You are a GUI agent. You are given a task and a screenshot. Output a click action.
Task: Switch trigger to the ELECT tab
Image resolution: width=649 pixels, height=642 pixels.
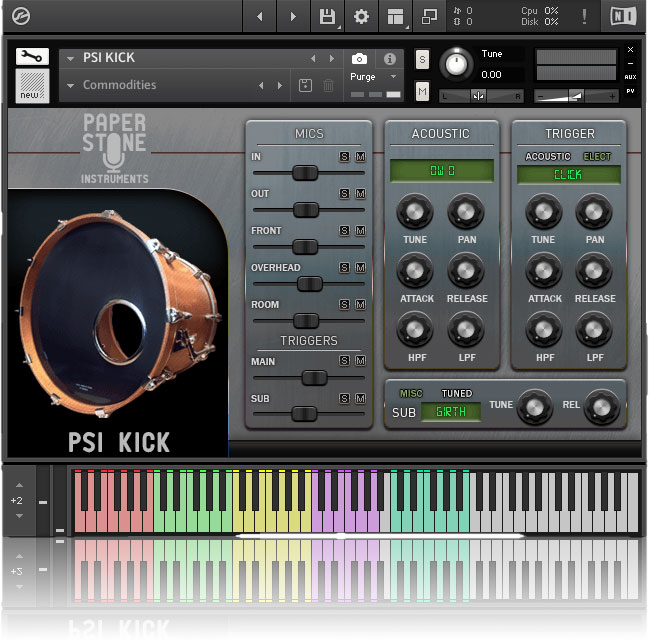(x=597, y=157)
